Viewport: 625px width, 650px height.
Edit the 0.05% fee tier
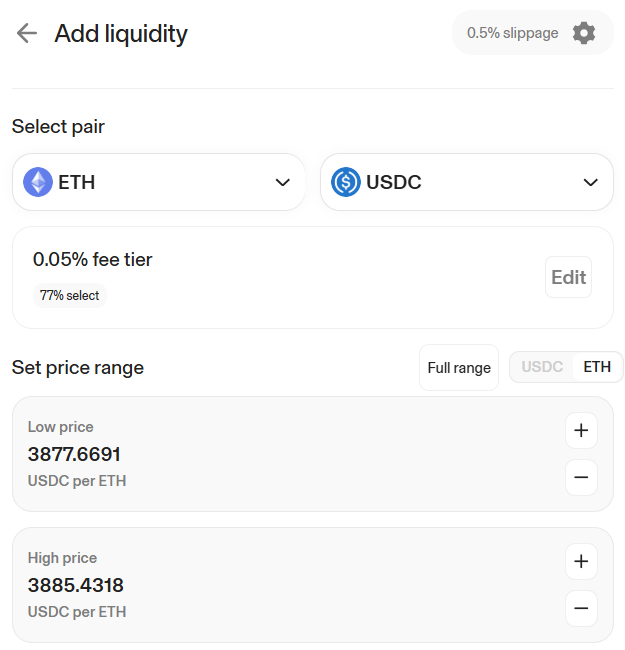point(568,277)
